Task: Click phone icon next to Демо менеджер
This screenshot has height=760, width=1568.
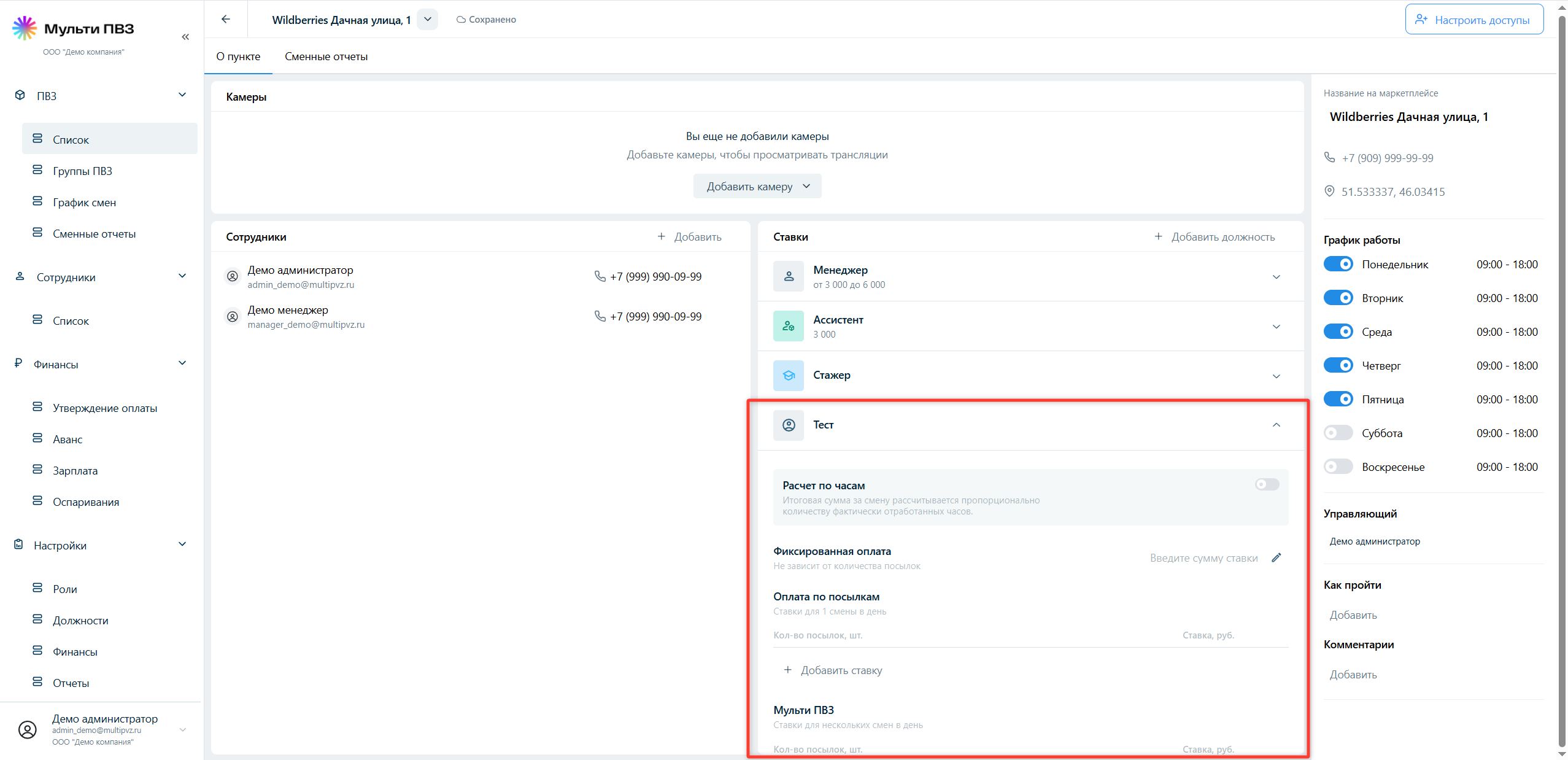Action: tap(600, 316)
